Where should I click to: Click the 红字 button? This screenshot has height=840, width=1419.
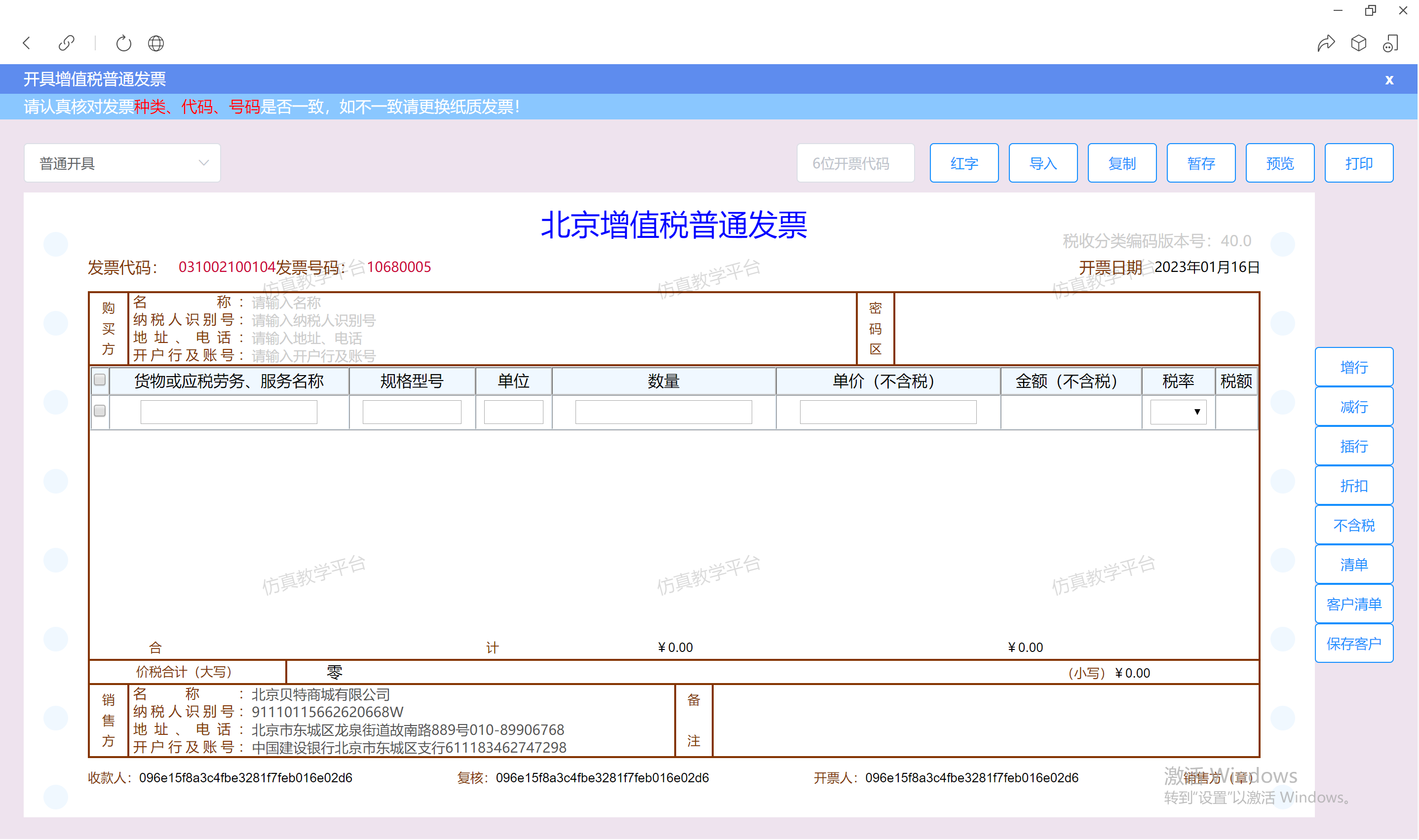click(x=964, y=163)
